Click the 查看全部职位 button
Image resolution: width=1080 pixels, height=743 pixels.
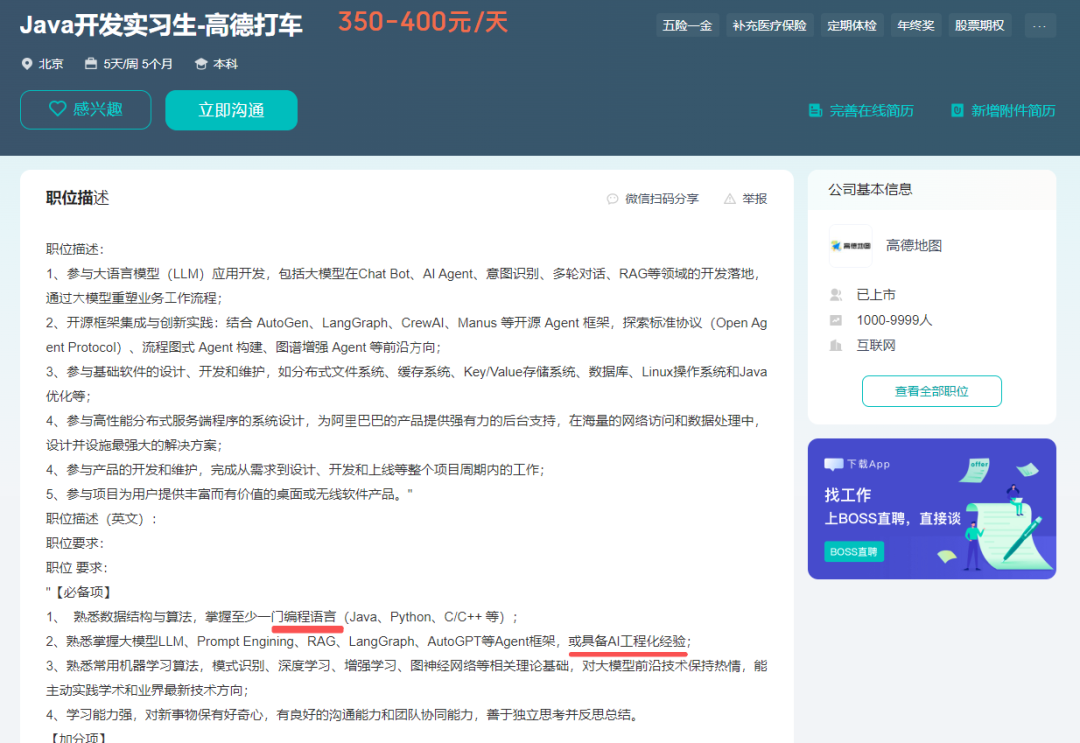click(x=931, y=391)
